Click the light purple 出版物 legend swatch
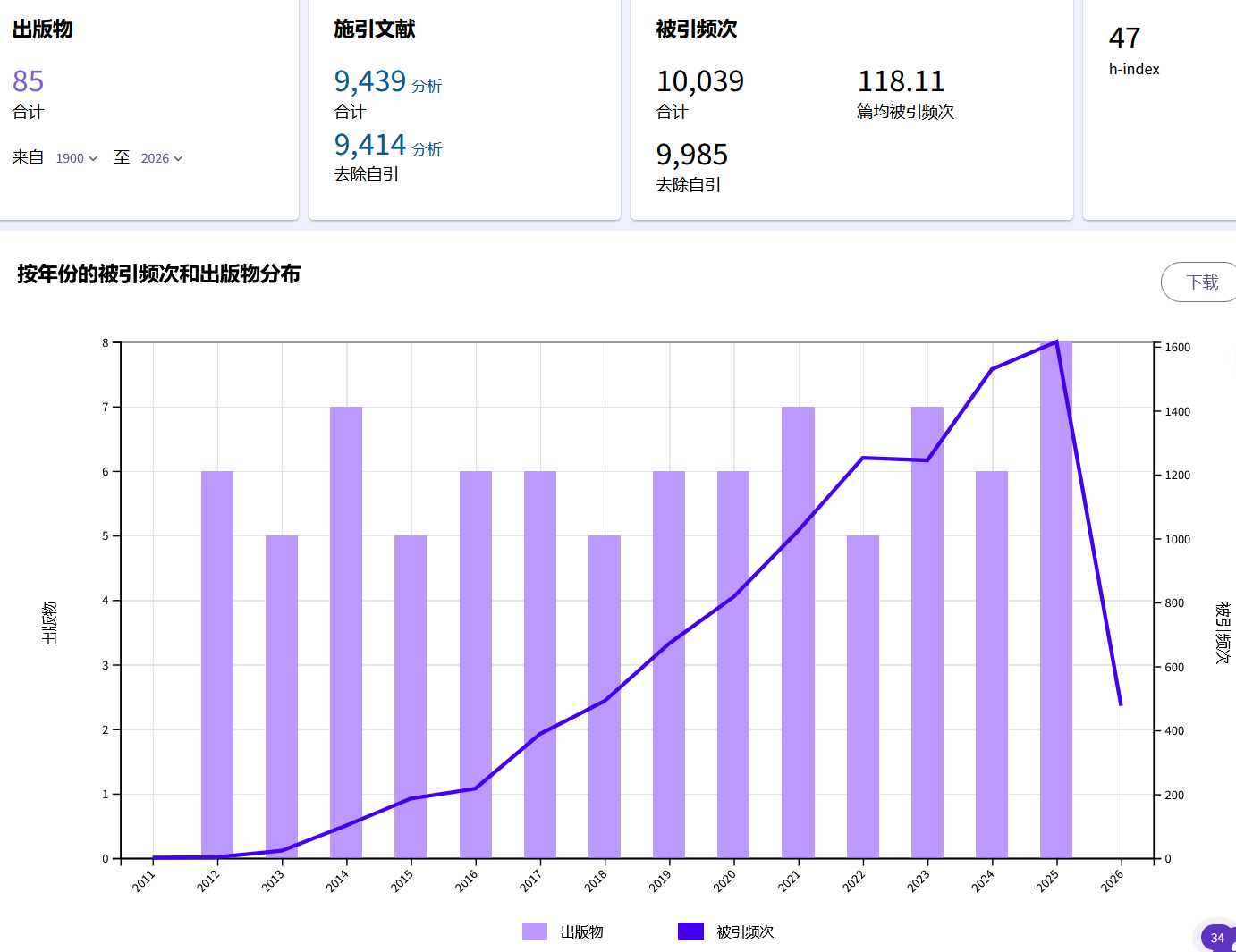 (535, 931)
